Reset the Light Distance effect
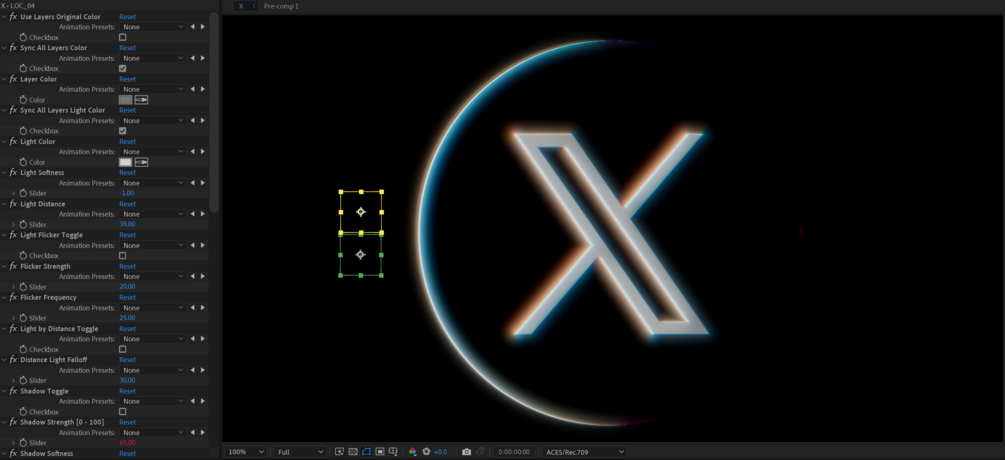 coord(128,204)
